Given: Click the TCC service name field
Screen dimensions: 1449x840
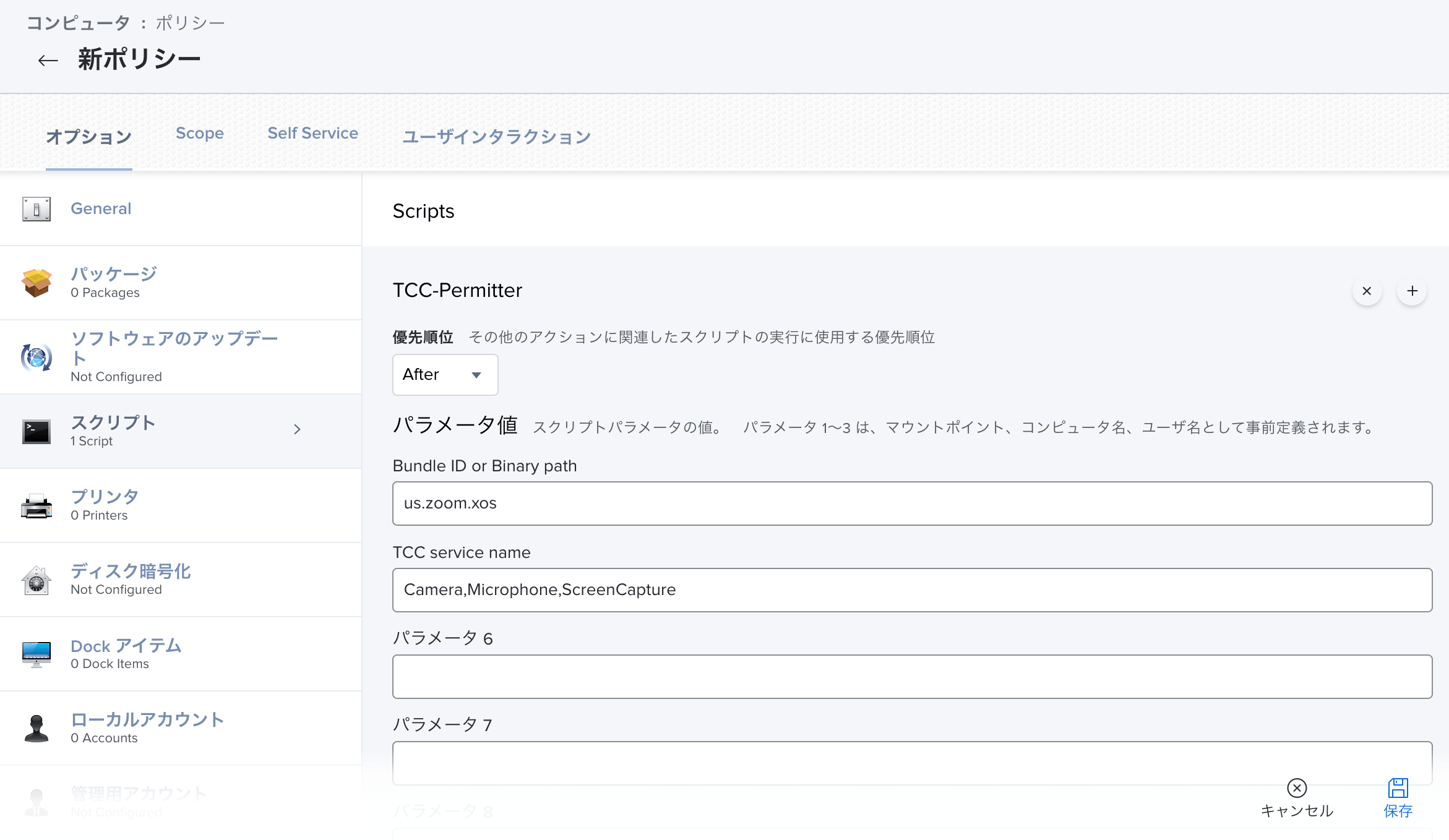Looking at the screenshot, I should [x=912, y=590].
